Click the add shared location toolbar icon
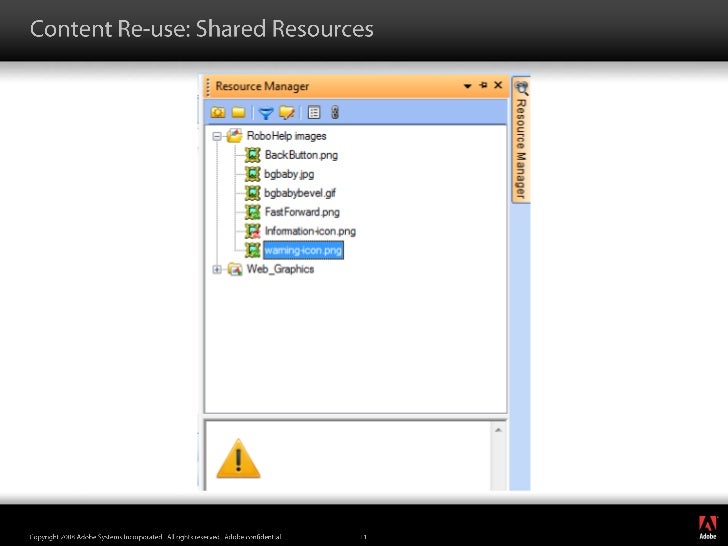 point(218,112)
